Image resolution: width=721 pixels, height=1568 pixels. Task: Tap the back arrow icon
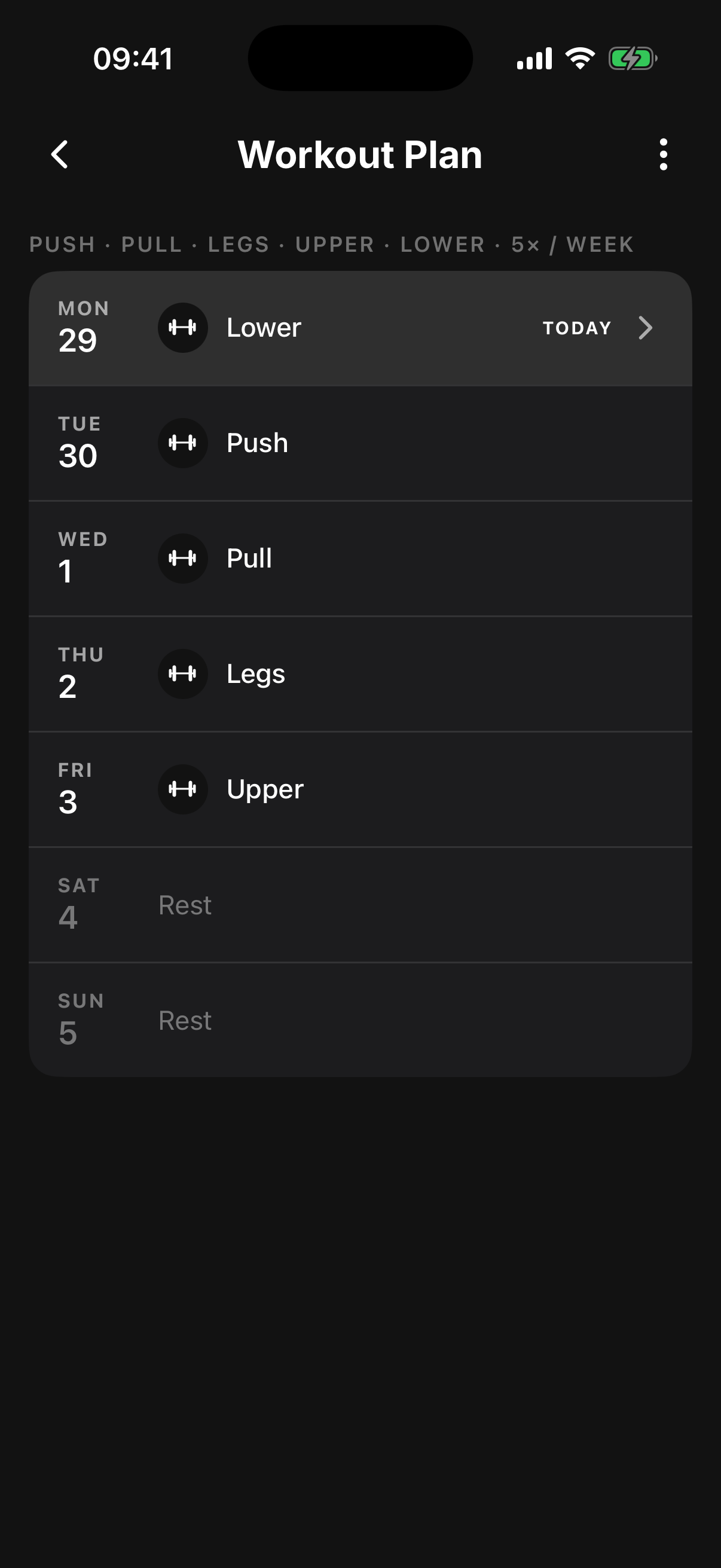click(x=60, y=155)
